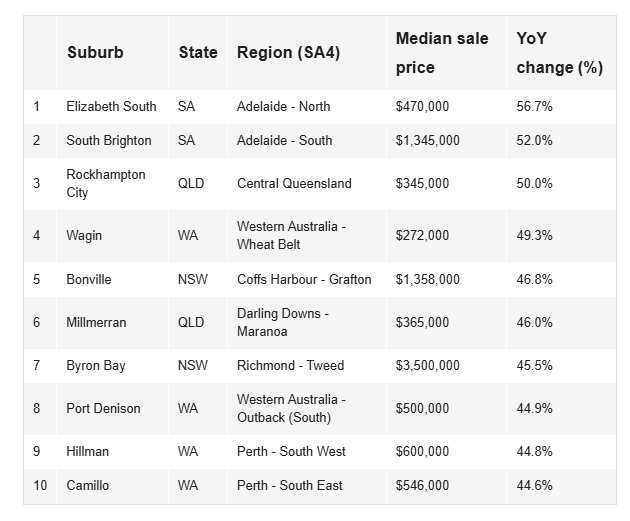
Task: Click the Hillman suburb cell
Action: (88, 451)
